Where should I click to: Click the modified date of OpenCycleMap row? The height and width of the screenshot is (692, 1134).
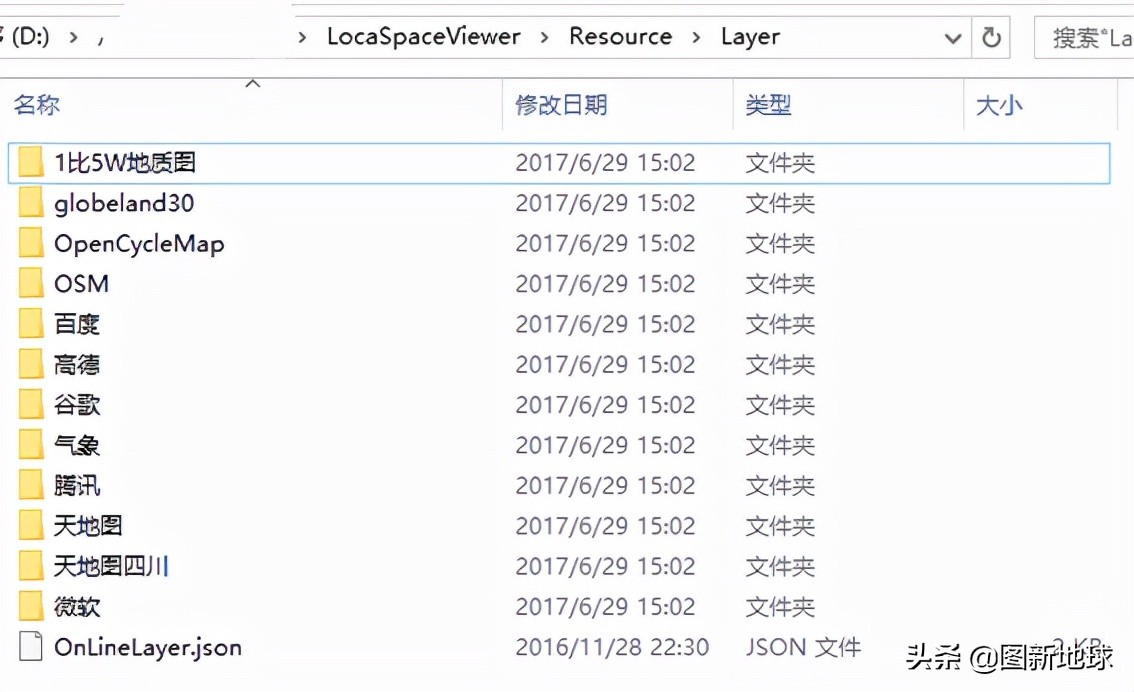pos(605,244)
